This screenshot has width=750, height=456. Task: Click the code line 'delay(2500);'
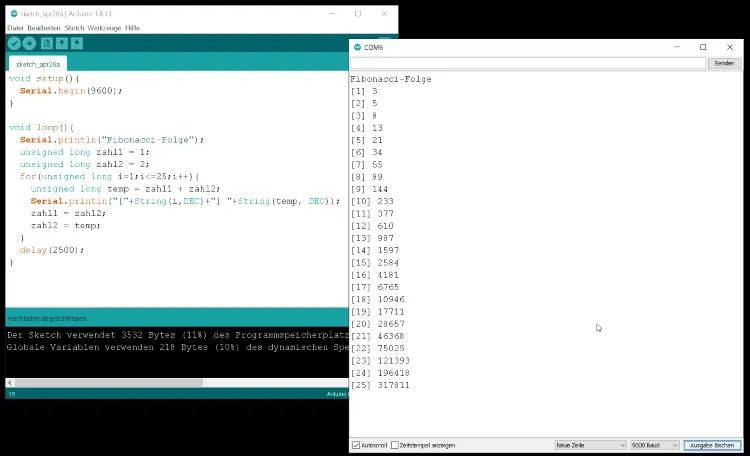click(x=52, y=250)
